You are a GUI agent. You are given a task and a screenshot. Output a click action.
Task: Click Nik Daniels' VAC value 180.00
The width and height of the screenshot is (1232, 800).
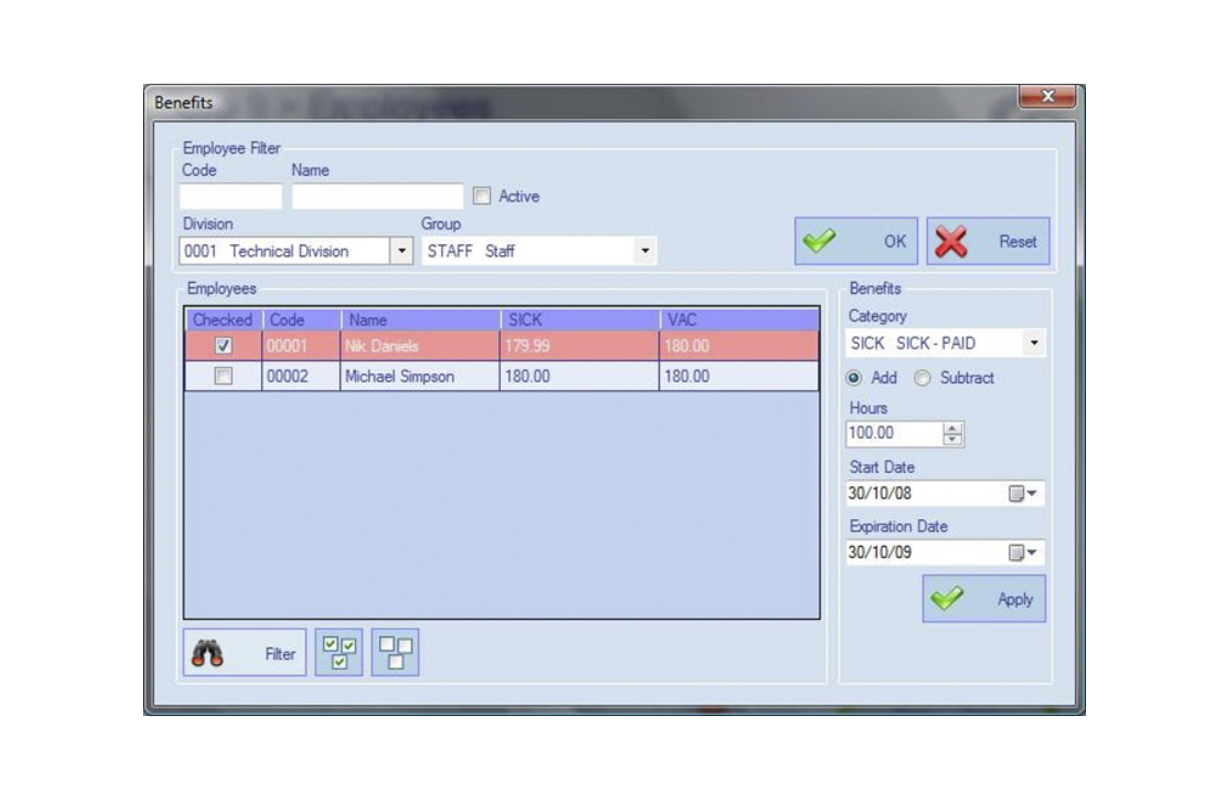(x=739, y=347)
